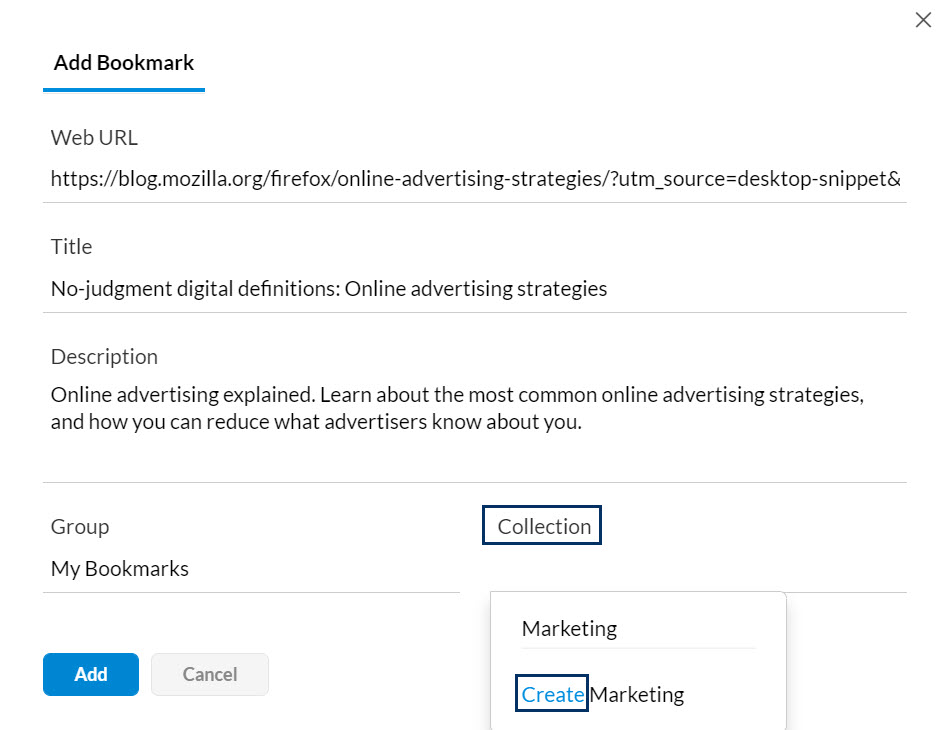Click the description line starting with 'and how'
Screen dimensions: 945x730
(x=316, y=422)
